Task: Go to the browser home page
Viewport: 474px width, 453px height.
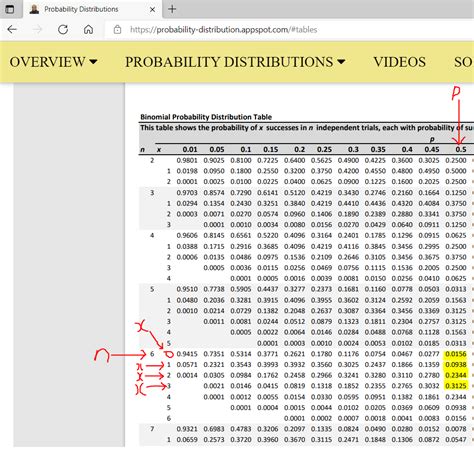Action: [x=88, y=29]
